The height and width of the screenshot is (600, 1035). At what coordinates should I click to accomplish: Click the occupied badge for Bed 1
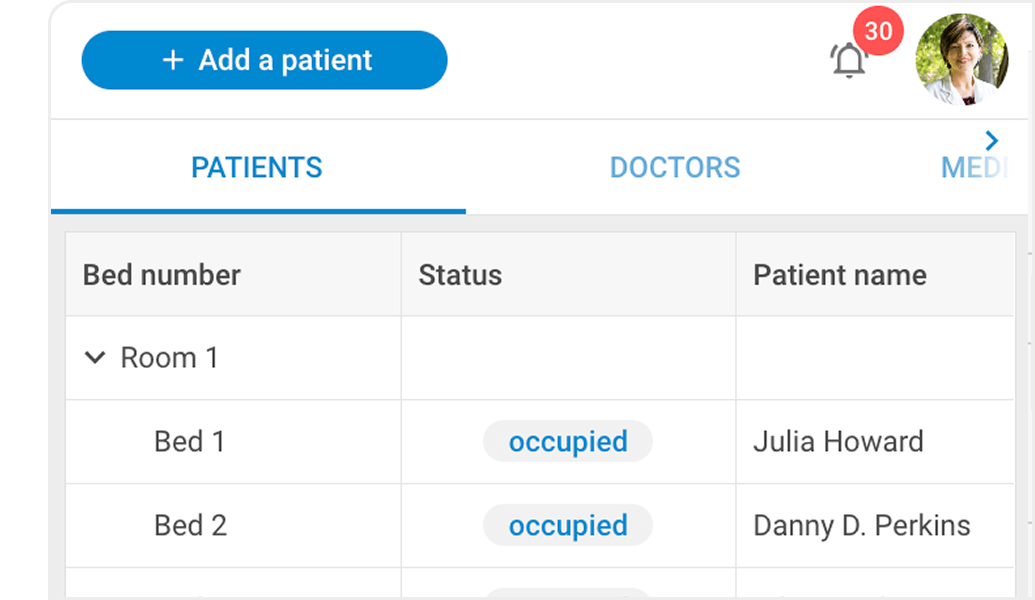click(568, 442)
